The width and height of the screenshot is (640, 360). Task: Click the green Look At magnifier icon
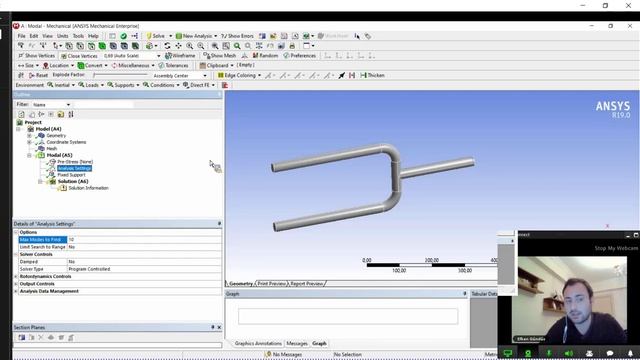tap(237, 46)
